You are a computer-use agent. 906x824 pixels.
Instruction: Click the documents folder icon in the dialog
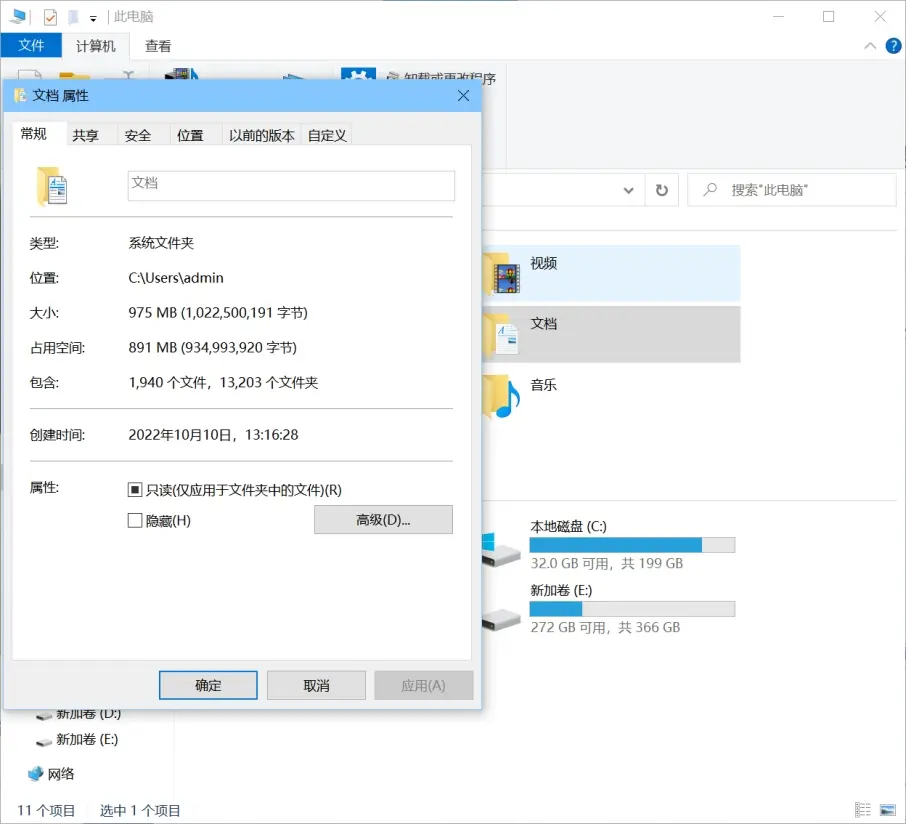point(52,187)
